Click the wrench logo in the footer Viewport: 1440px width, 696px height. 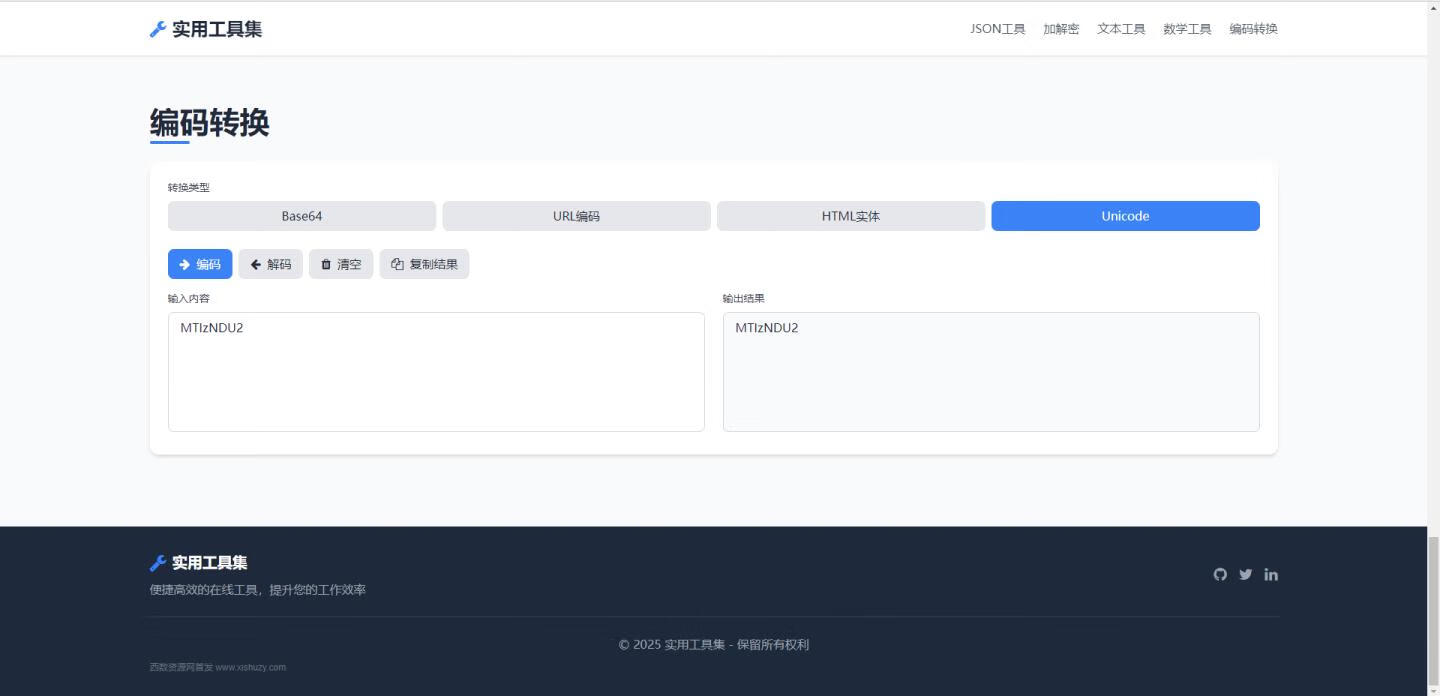[x=157, y=562]
